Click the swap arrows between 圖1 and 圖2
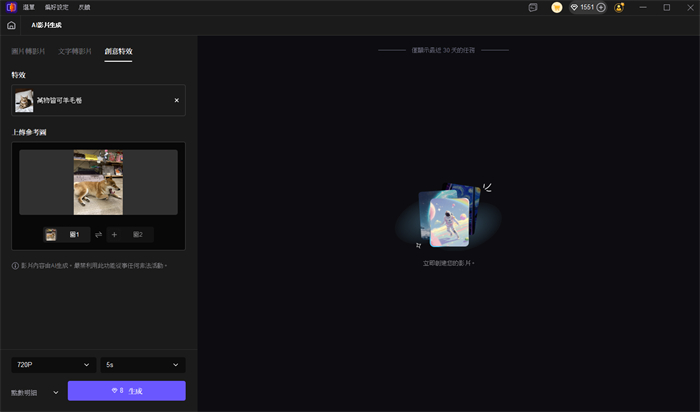Screen dimensions: 700x412 point(98,234)
